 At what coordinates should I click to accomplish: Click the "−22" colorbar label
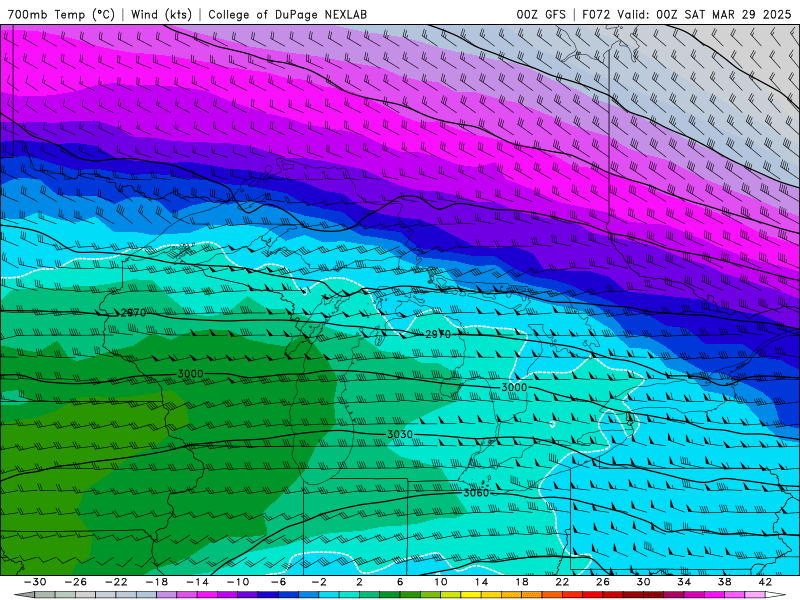point(116,582)
